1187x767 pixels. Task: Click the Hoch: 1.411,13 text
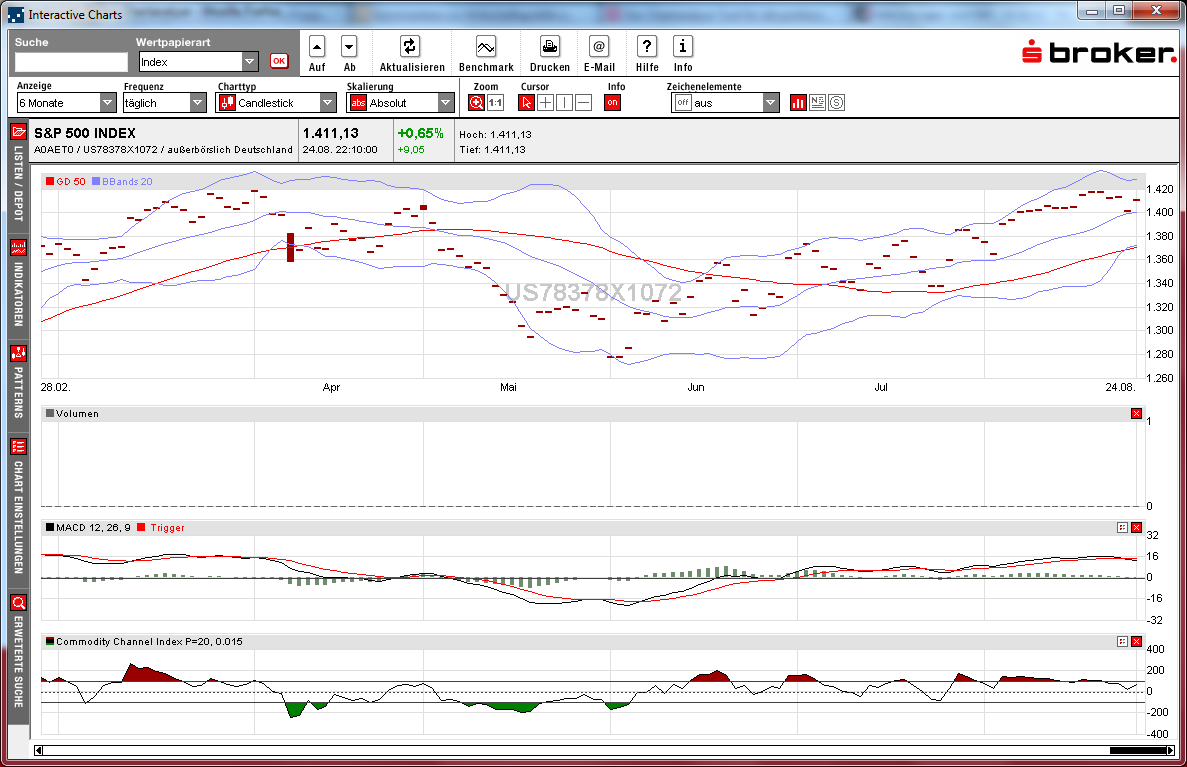(x=495, y=134)
